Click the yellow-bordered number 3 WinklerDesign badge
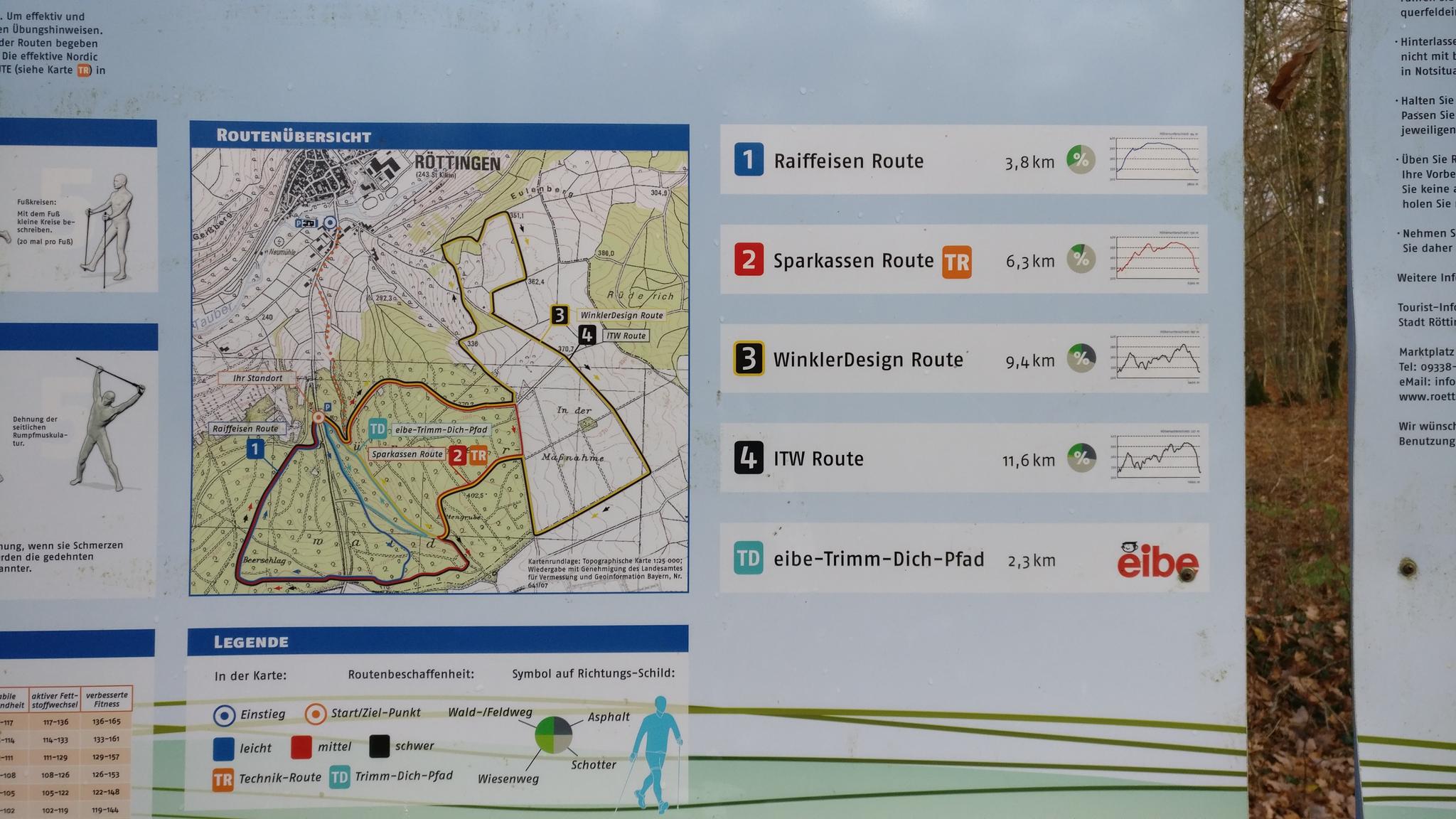The image size is (1456, 819). pyautogui.click(x=749, y=358)
